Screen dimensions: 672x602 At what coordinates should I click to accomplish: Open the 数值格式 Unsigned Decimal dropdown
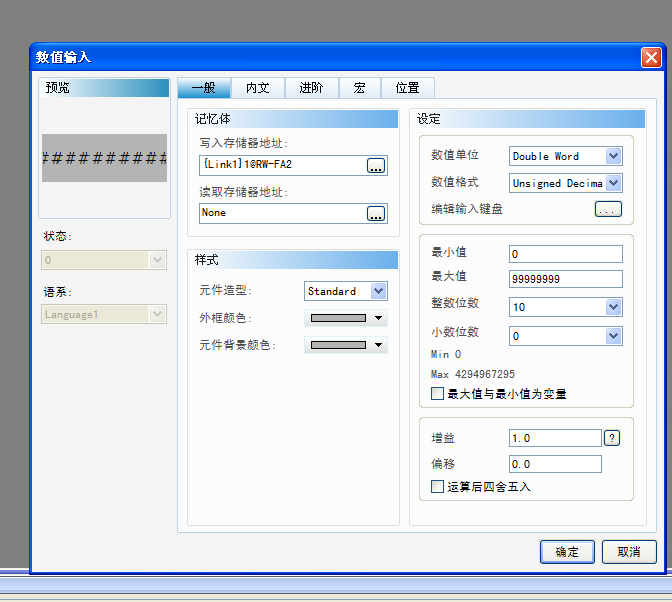point(613,183)
